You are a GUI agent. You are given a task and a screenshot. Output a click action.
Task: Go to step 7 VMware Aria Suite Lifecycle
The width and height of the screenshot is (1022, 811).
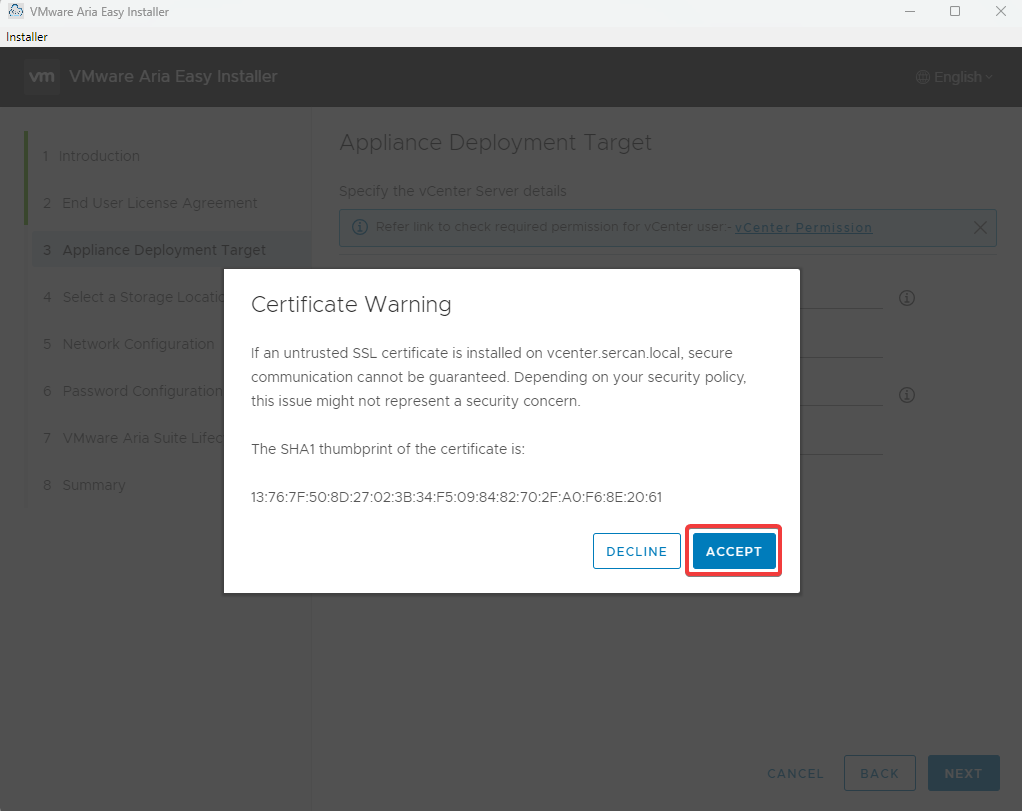click(x=132, y=438)
